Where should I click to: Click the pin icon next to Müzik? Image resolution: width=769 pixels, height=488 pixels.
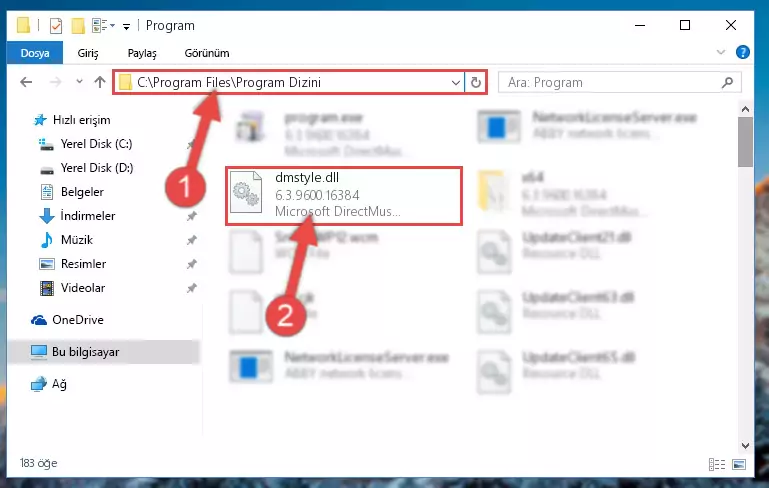pos(191,240)
